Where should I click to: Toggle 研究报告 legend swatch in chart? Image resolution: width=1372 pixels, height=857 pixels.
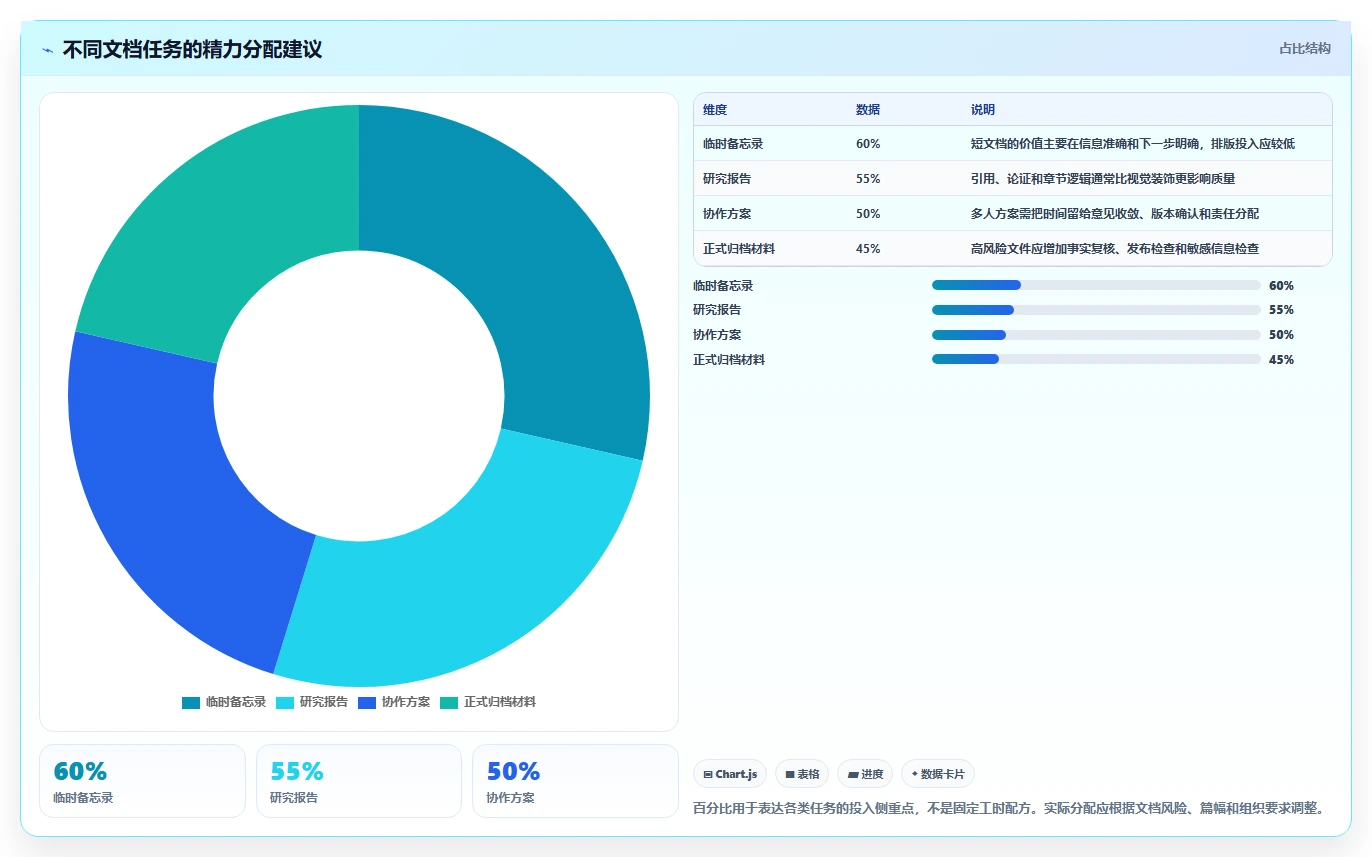[284, 702]
